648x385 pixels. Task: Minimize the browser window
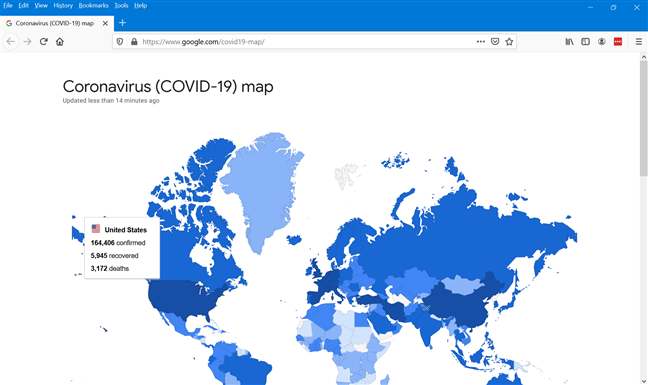pyautogui.click(x=590, y=7)
